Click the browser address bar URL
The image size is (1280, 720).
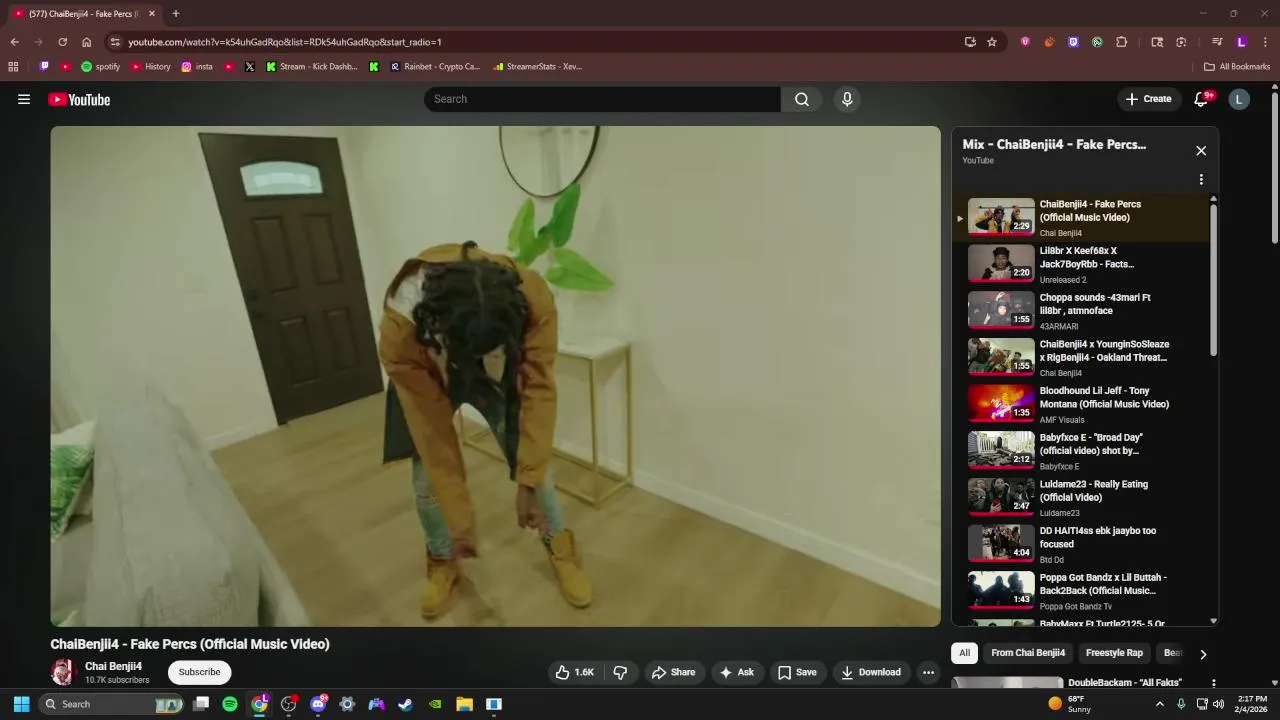[285, 42]
